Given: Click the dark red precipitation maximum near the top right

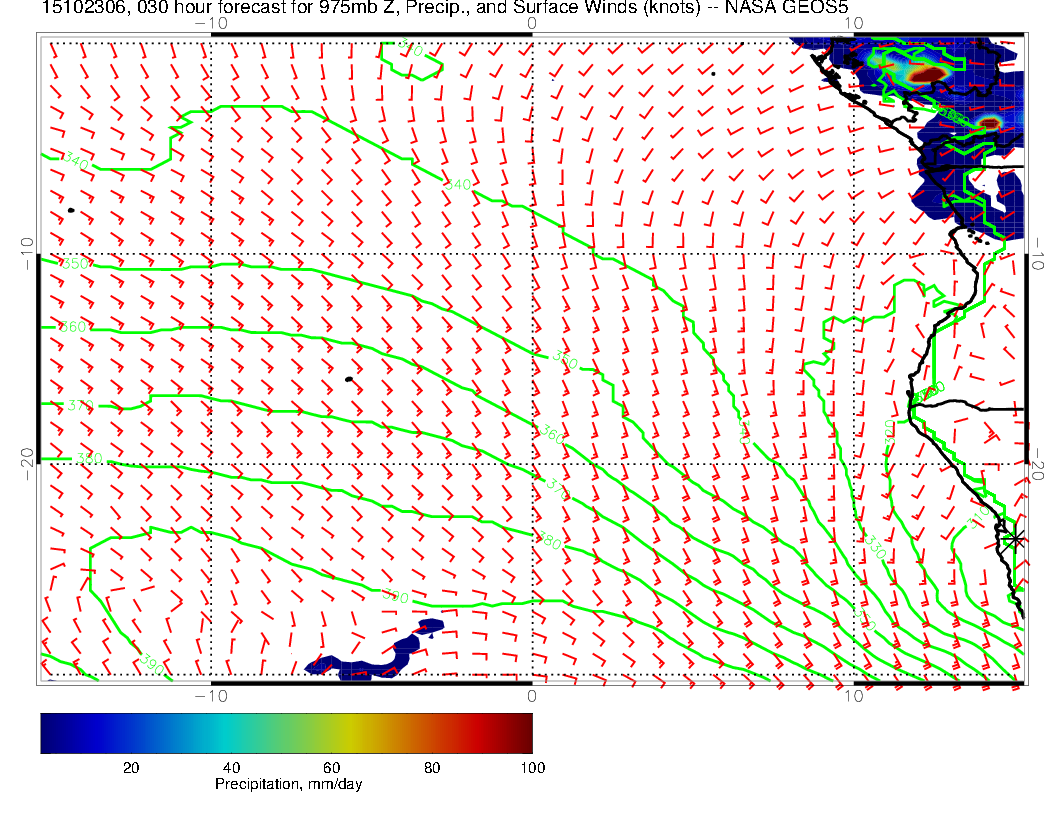Looking at the screenshot, I should tap(930, 74).
